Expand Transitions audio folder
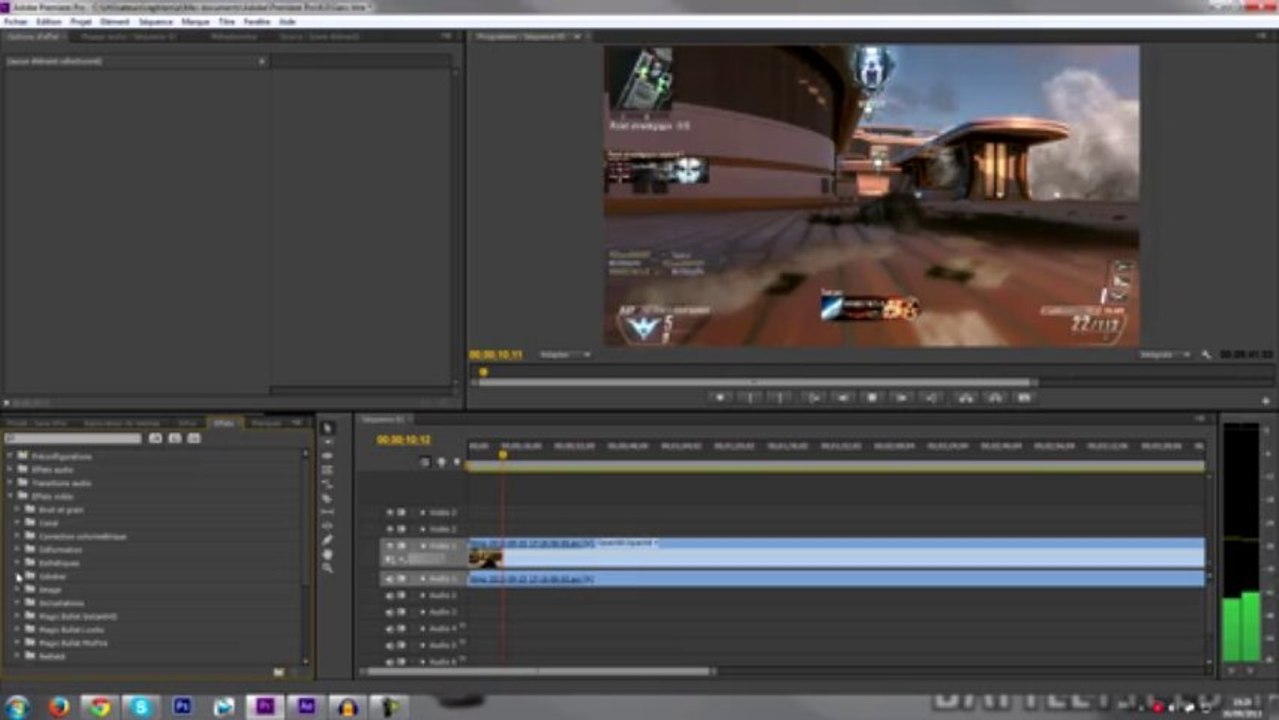 [10, 483]
